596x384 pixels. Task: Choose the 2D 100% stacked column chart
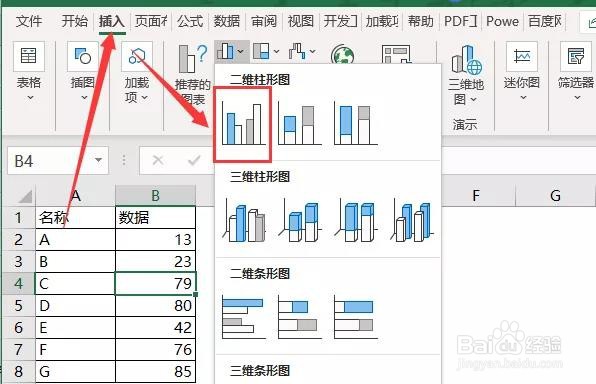[355, 124]
